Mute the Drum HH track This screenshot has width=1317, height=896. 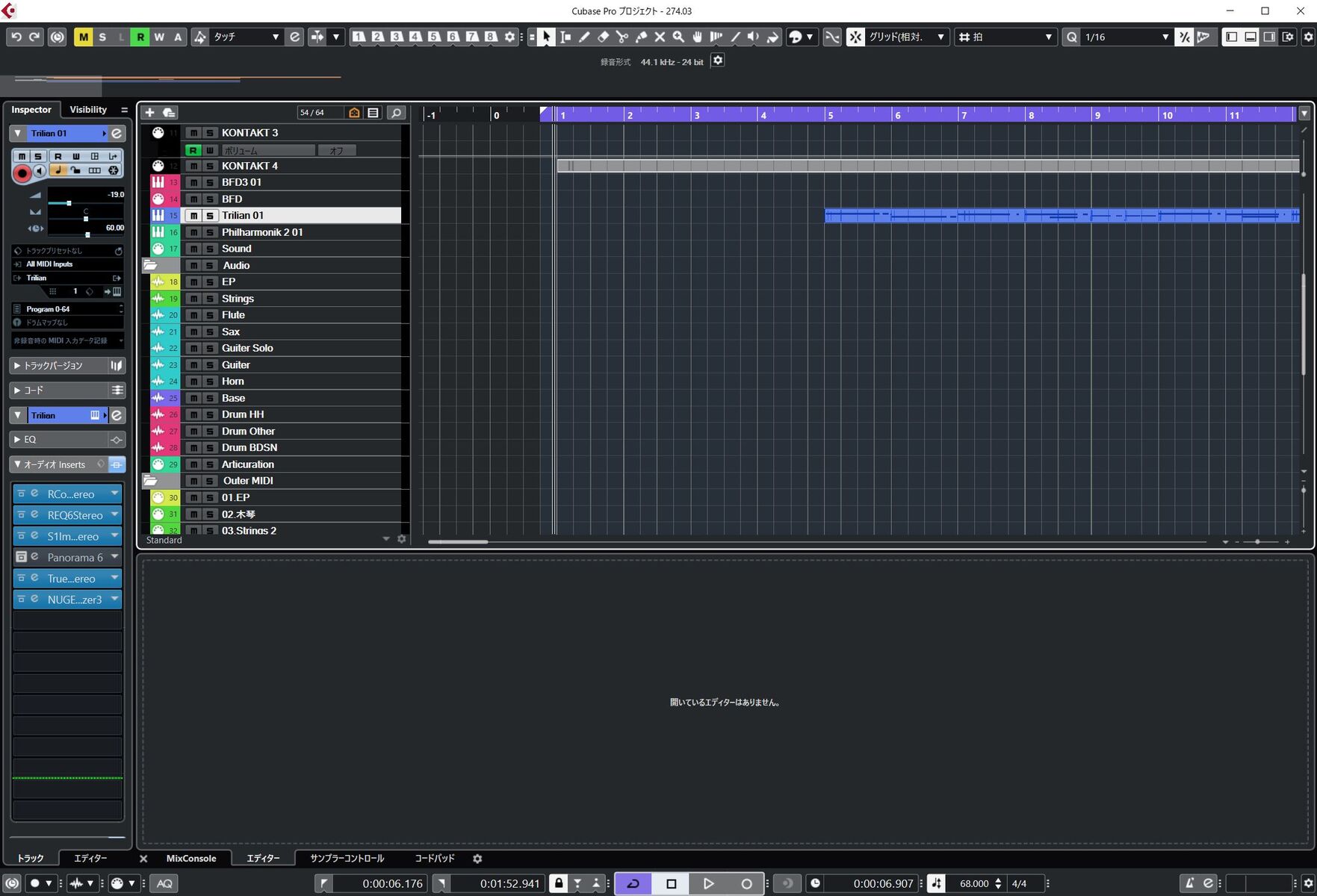tap(193, 414)
